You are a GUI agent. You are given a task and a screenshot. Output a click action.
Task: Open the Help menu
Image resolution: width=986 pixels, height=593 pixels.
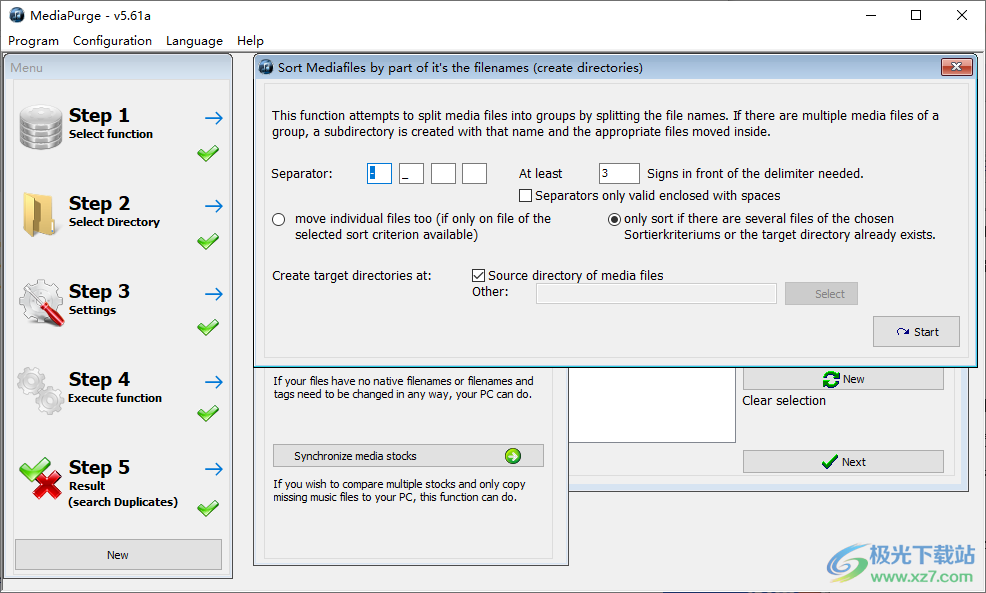pyautogui.click(x=250, y=41)
